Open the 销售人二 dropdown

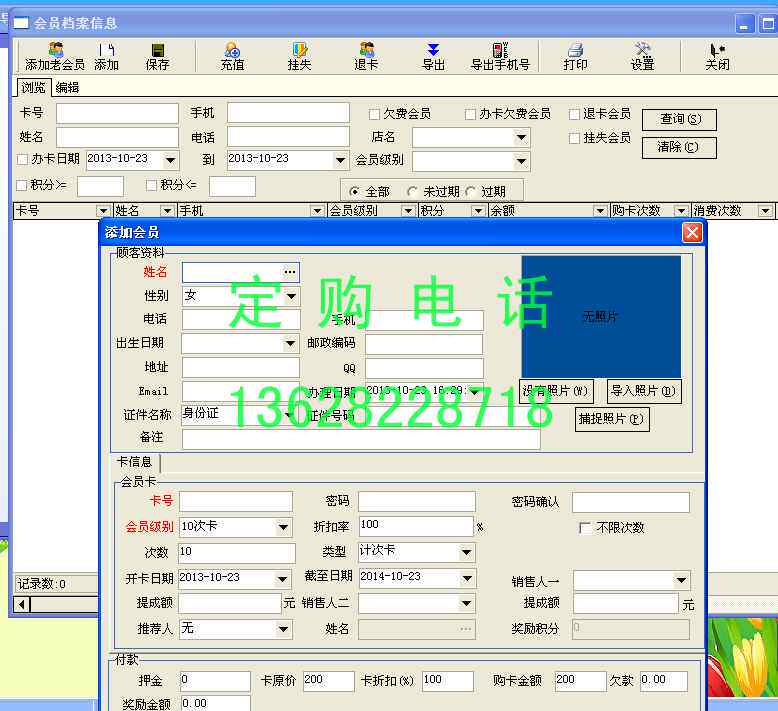click(x=466, y=603)
